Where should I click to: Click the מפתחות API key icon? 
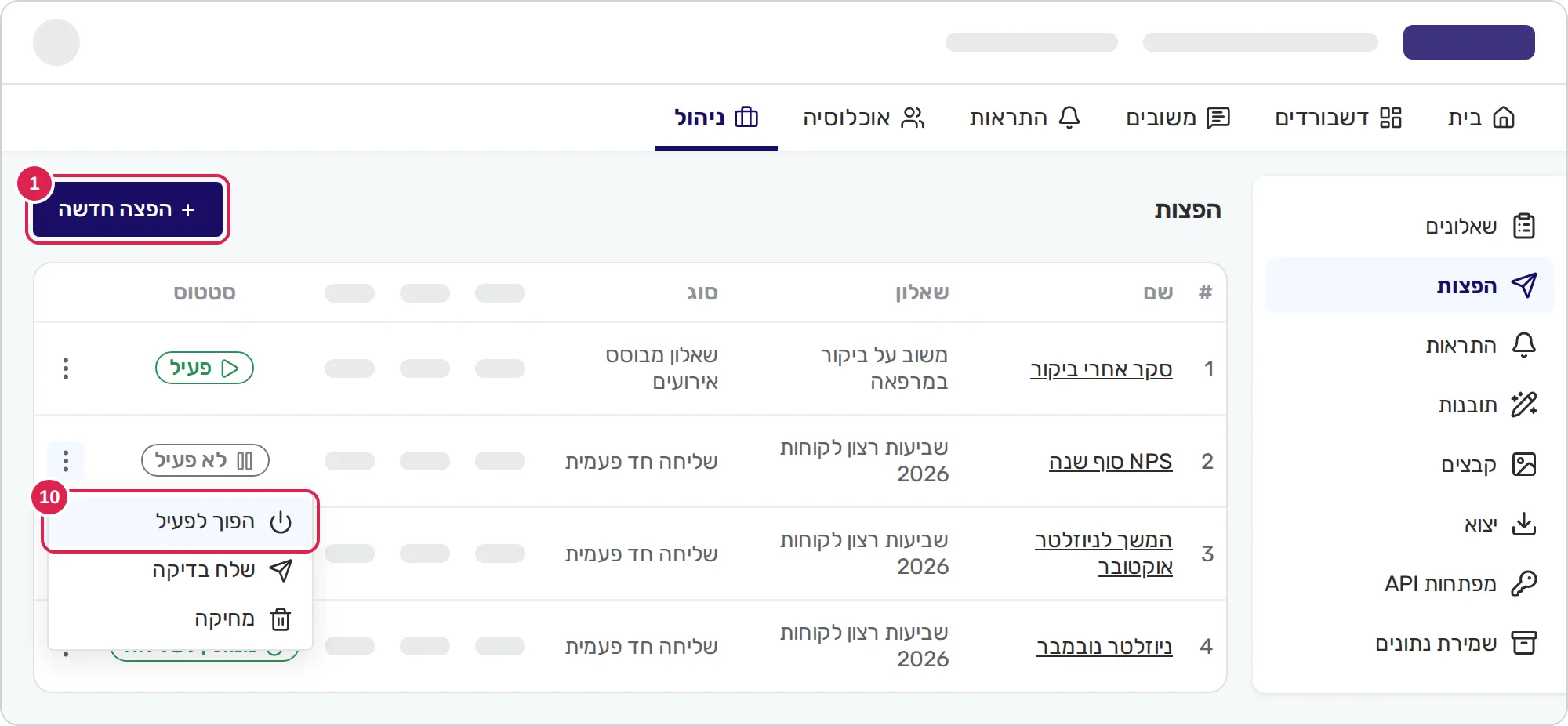point(1524,583)
